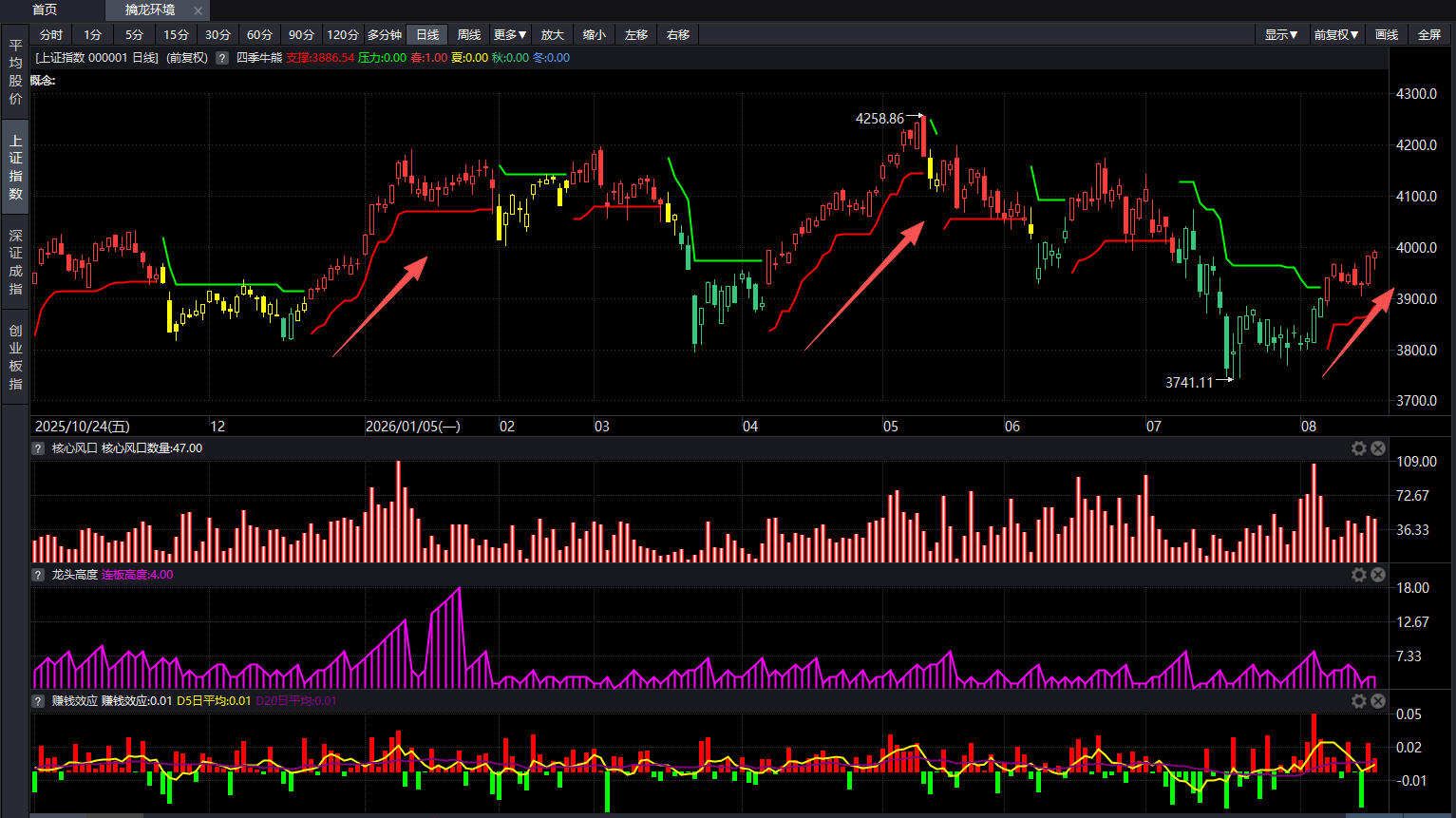Close the 赚钱效应 indicator panel
The image size is (1456, 818).
tap(1378, 701)
